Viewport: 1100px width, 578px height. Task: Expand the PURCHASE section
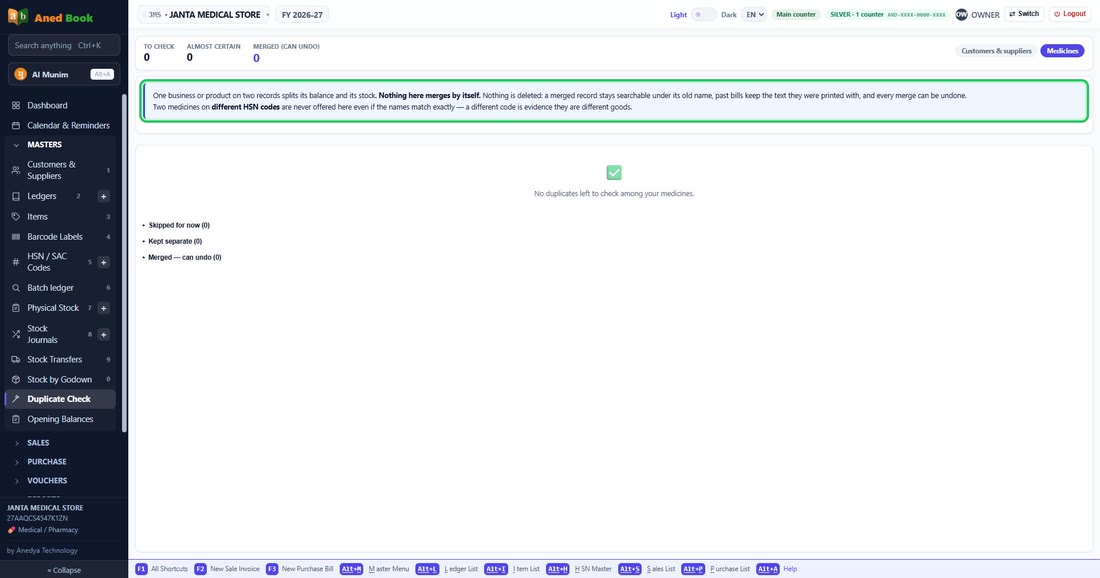coord(60,462)
